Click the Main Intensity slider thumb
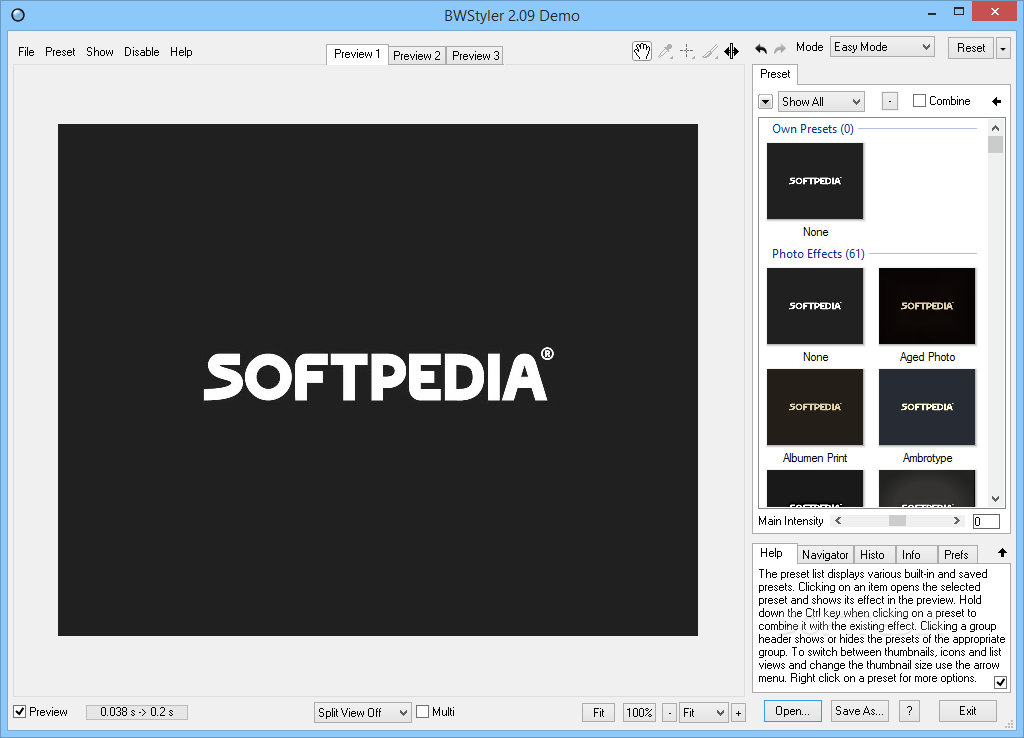Screen dimensions: 1024x738 click(x=897, y=521)
